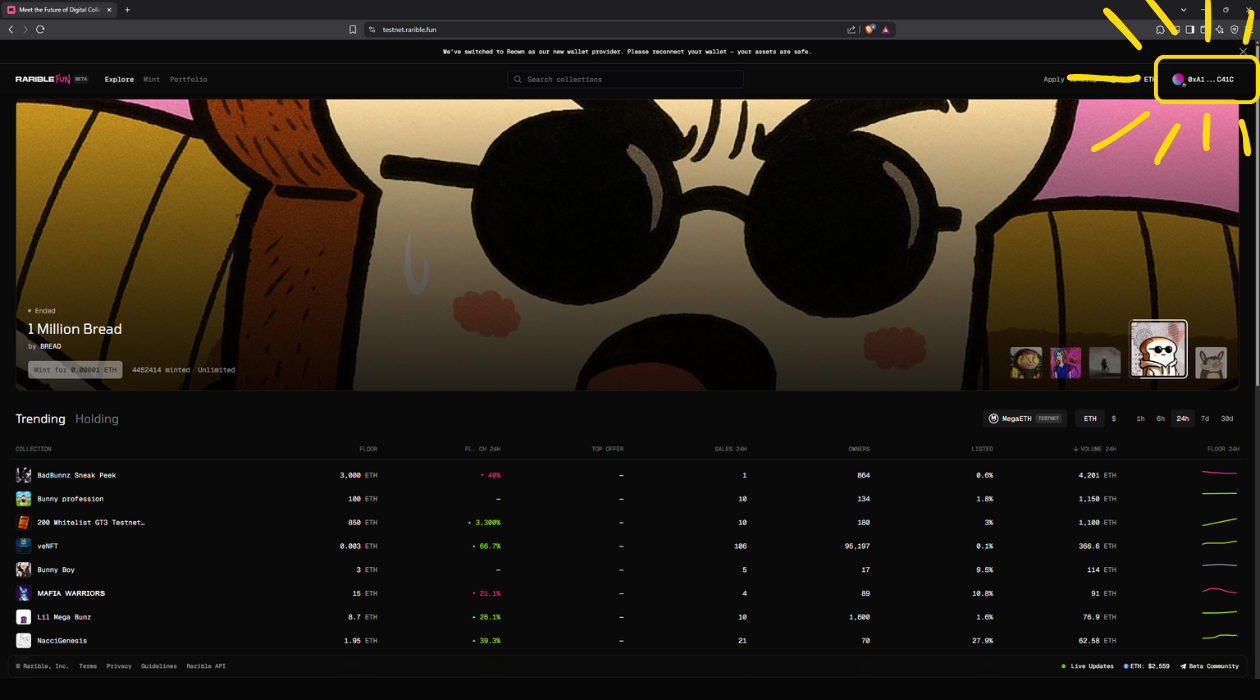The image size is (1260, 700).
Task: Select the 6h time range
Action: (x=1160, y=419)
